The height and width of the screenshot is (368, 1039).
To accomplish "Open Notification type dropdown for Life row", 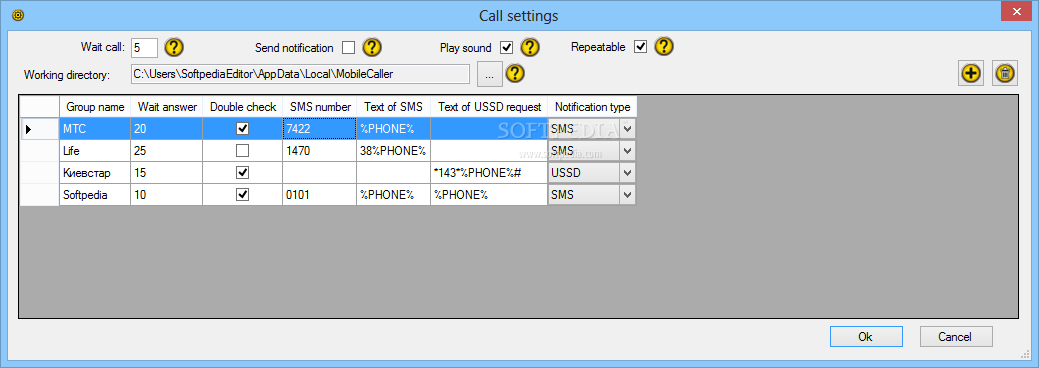I will click(x=627, y=151).
